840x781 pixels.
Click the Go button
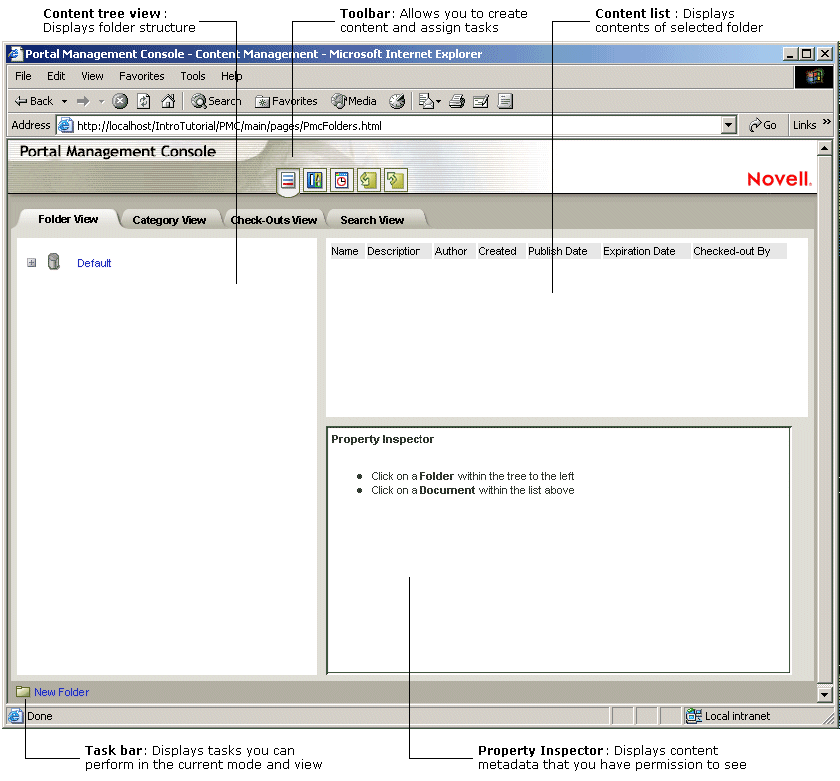[763, 125]
